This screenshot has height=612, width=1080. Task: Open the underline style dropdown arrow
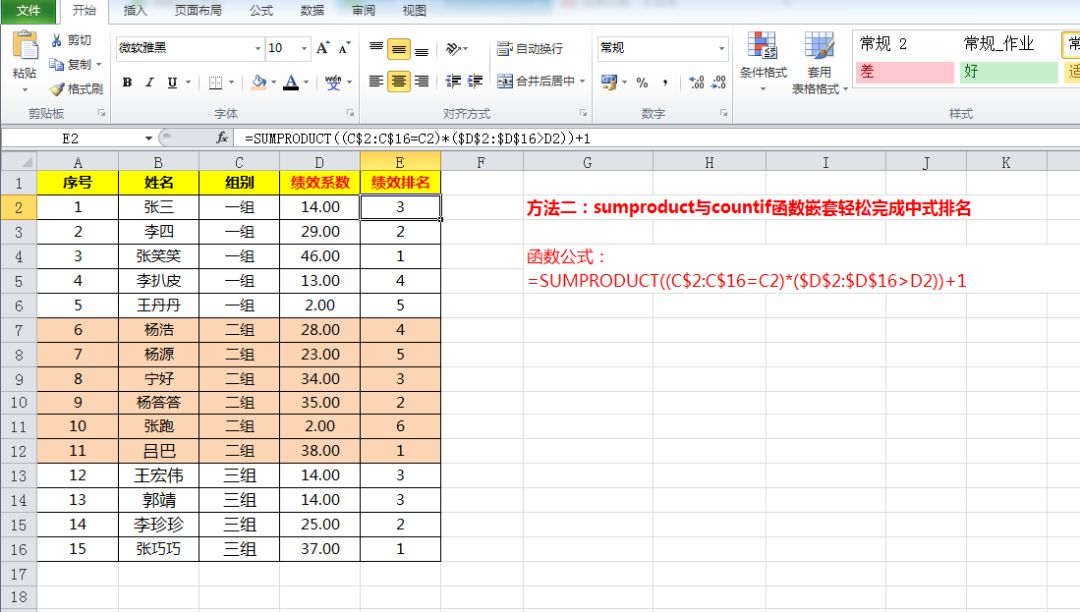[188, 83]
